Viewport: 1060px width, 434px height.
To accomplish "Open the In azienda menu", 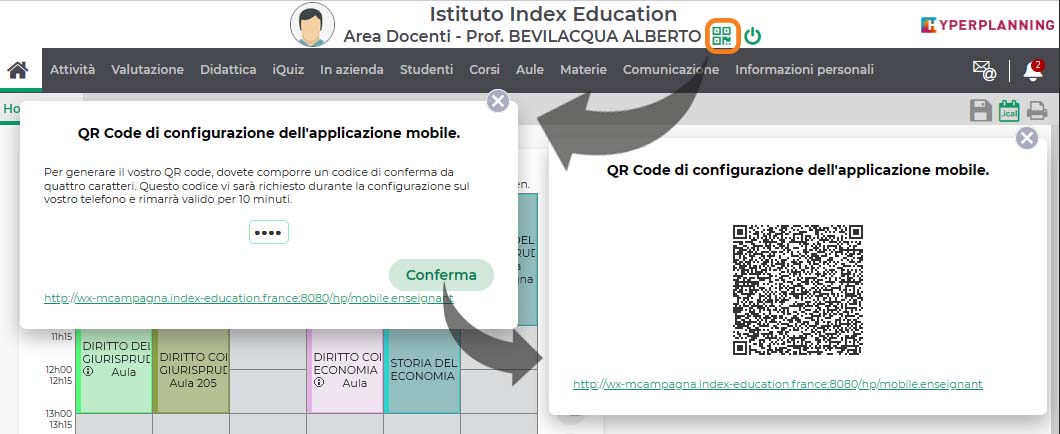I will [x=352, y=70].
